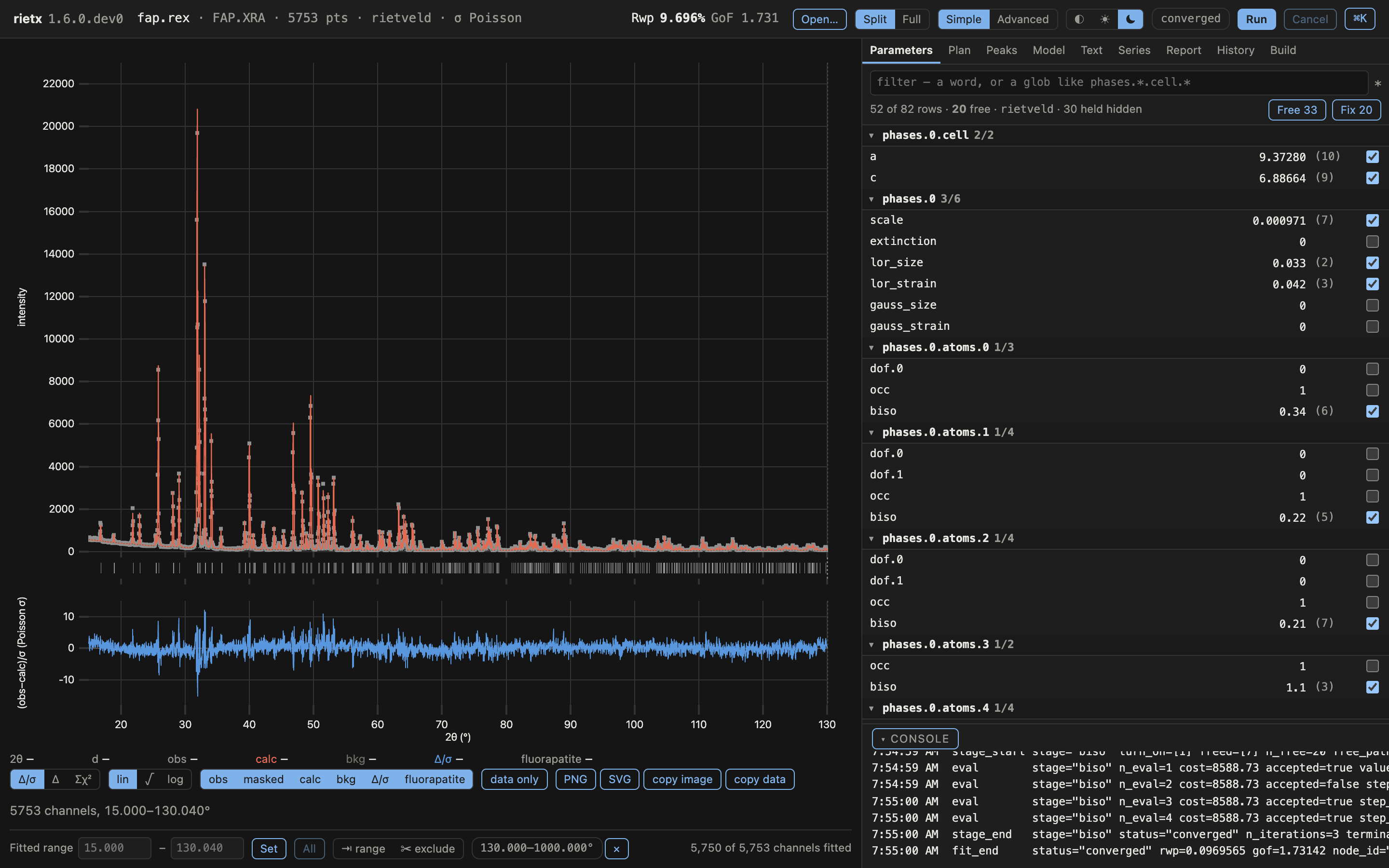Click the scissors exclude tool
The height and width of the screenshot is (868, 1389).
click(428, 849)
